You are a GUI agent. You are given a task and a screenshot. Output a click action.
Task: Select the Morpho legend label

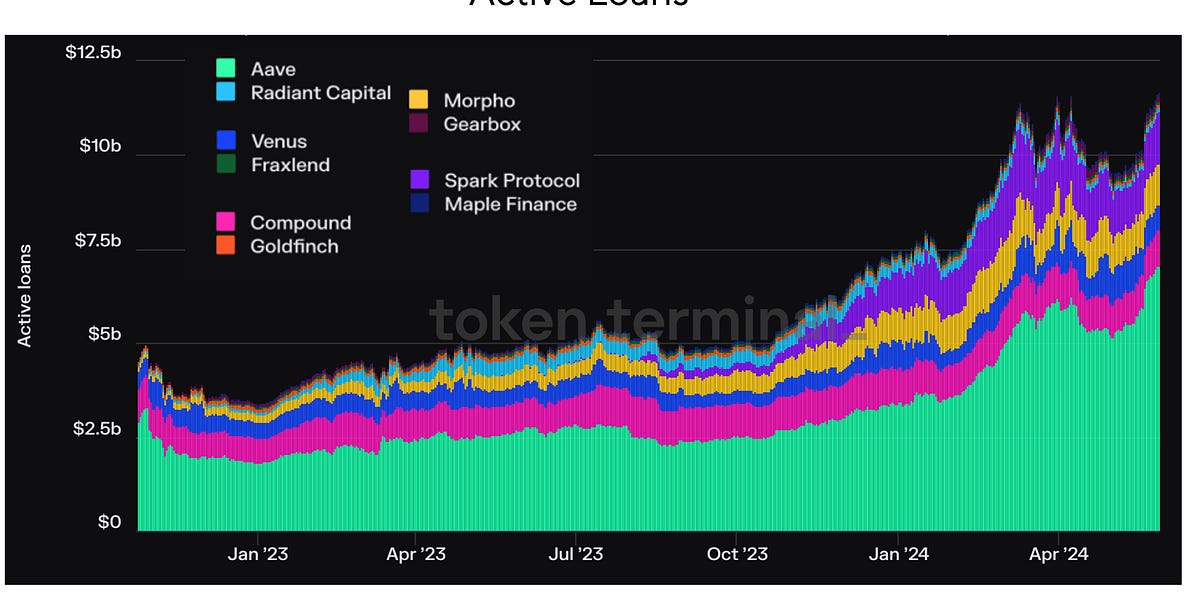point(479,100)
